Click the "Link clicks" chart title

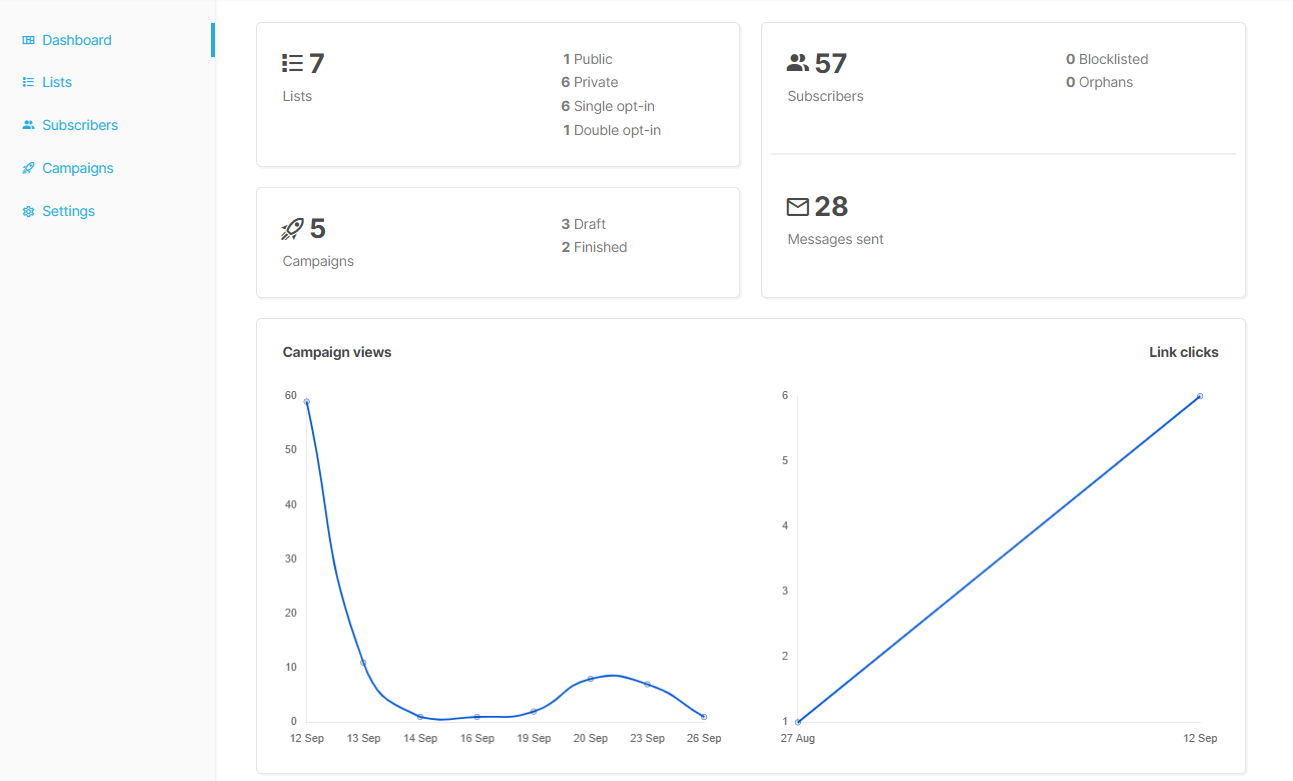click(x=1184, y=352)
